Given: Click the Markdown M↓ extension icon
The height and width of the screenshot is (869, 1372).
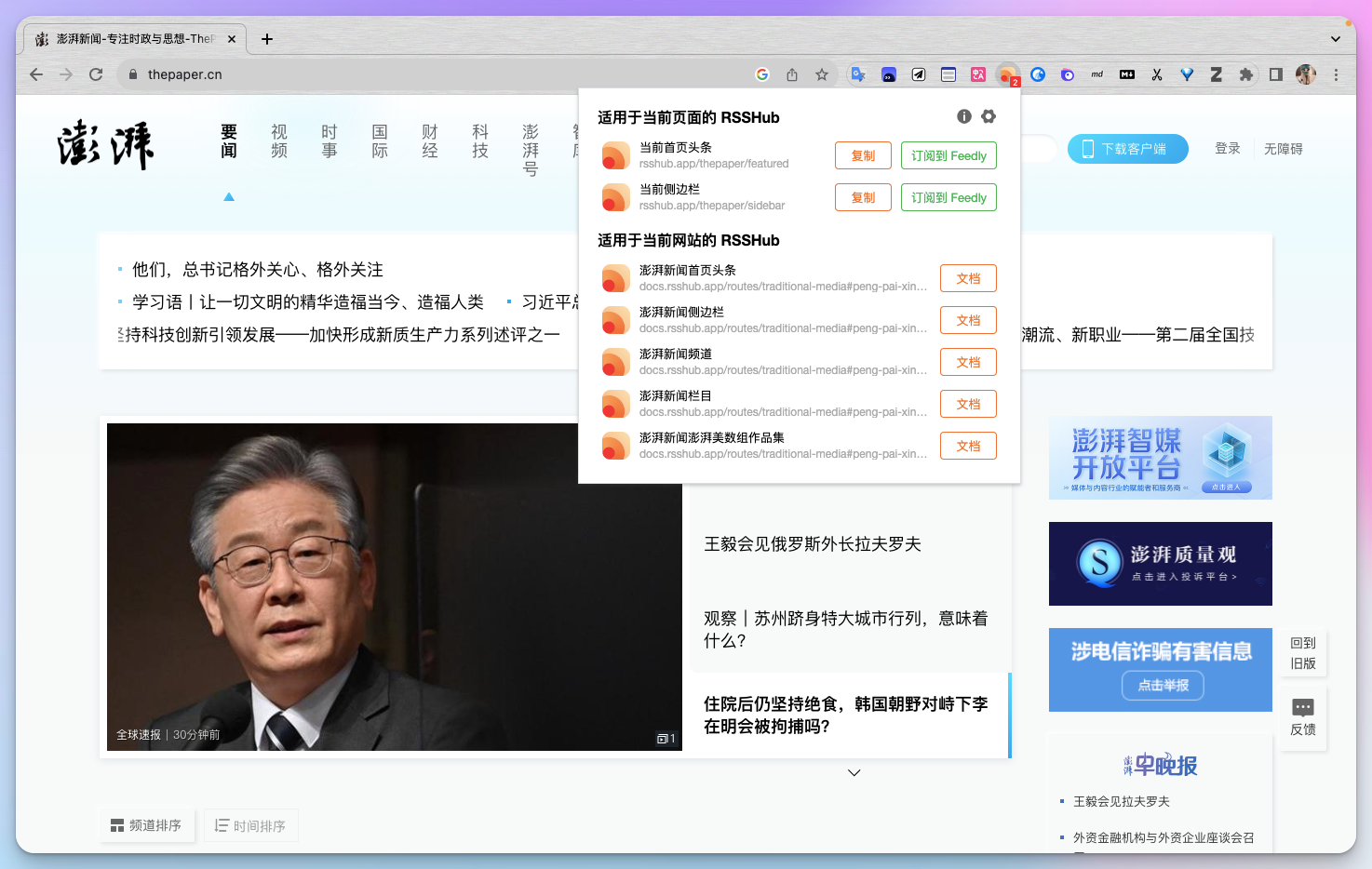Looking at the screenshot, I should [1127, 74].
